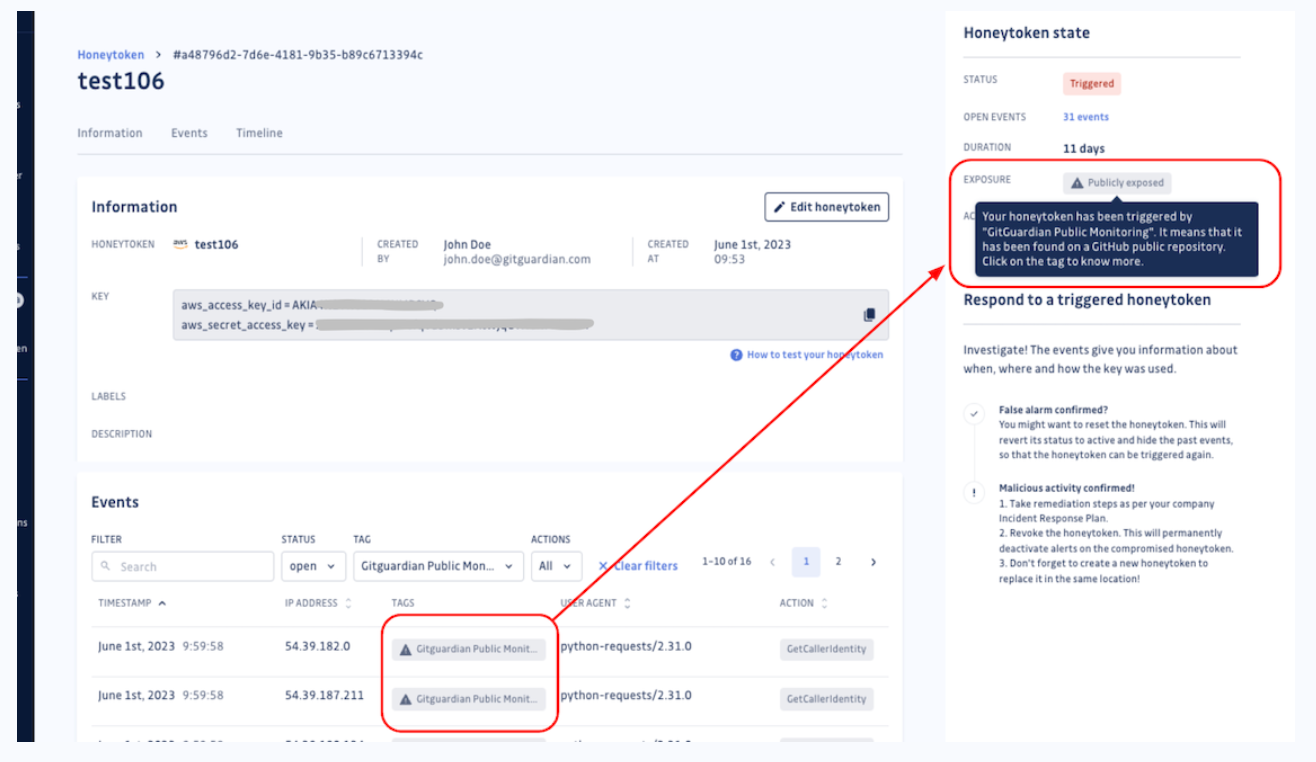This screenshot has width=1316, height=762.
Task: Click python-requests/2.31.0 for 54.39.187.211
Action: point(626,695)
